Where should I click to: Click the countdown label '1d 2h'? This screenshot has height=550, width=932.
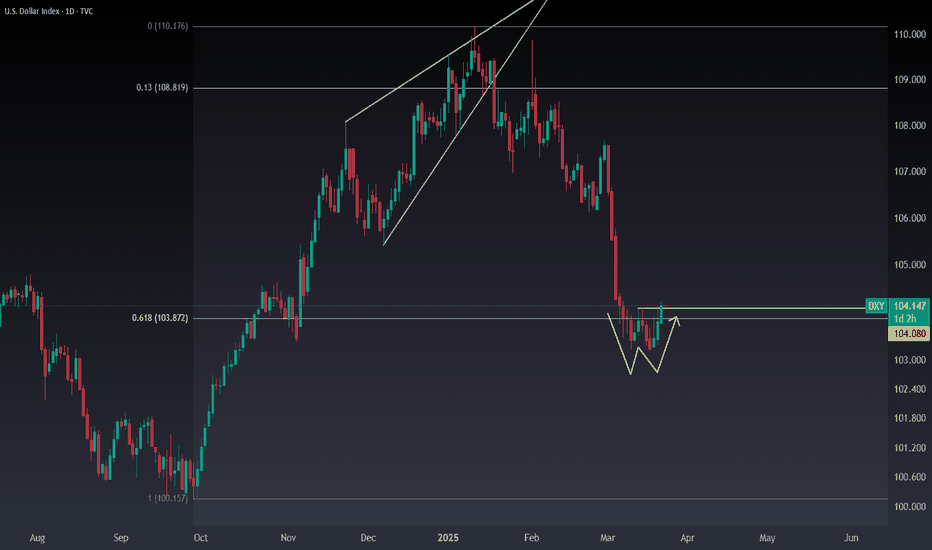click(905, 319)
